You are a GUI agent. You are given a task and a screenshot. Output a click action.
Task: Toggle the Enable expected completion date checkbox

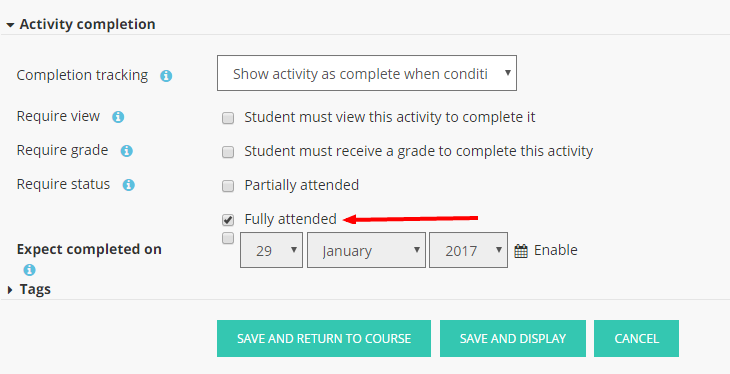228,238
